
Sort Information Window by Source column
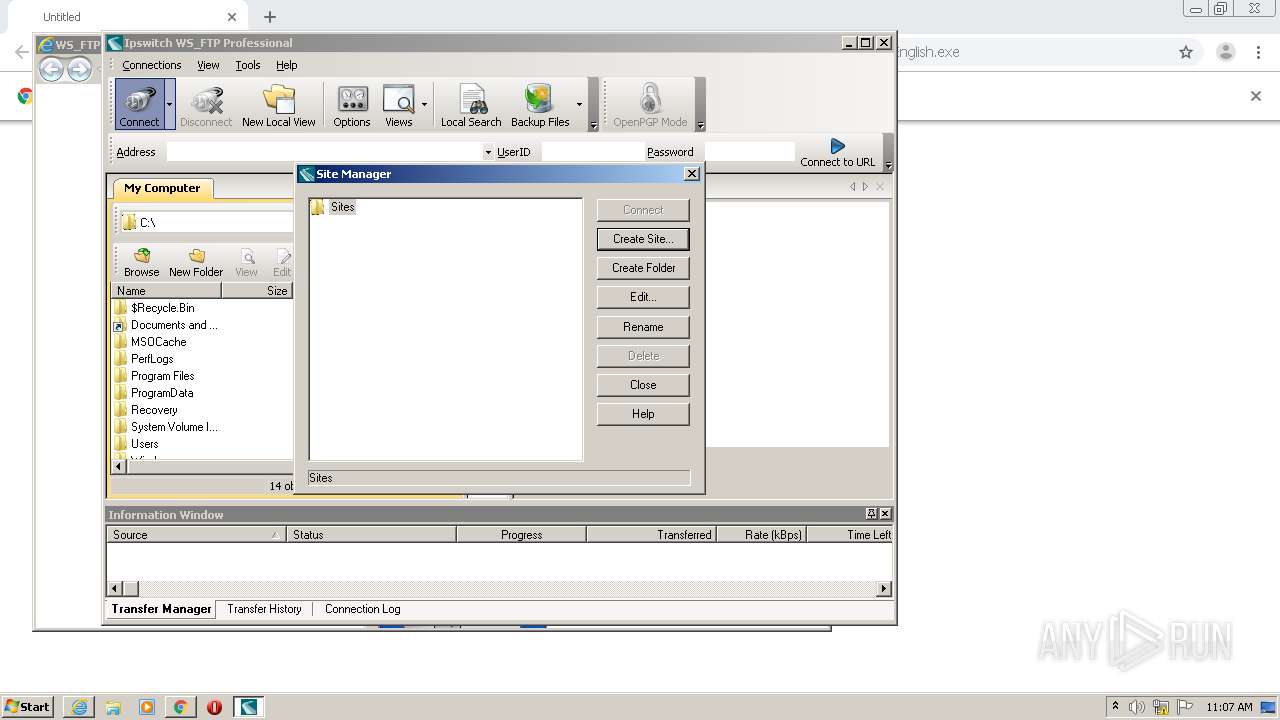point(196,535)
